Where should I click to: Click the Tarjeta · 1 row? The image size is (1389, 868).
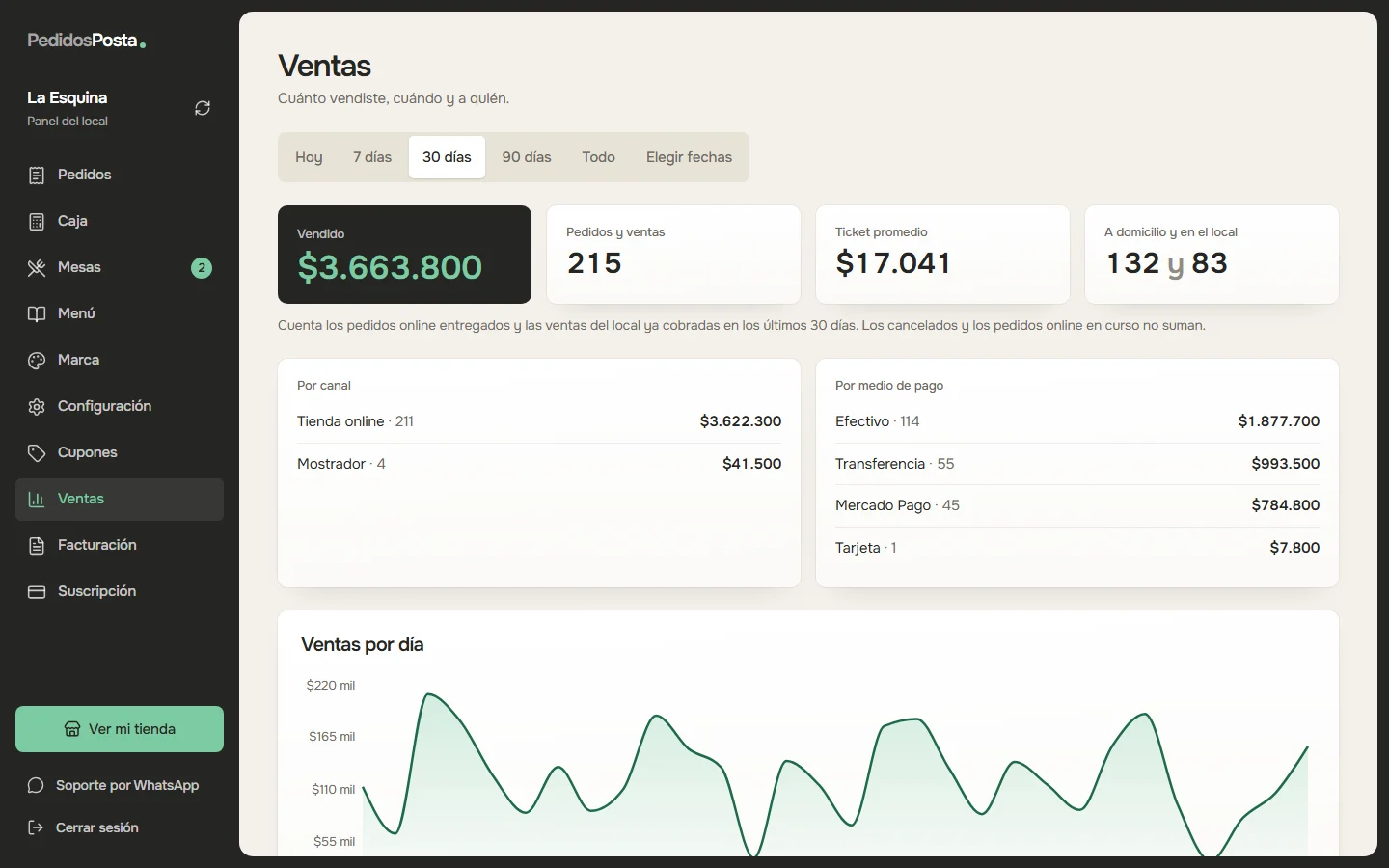(1077, 548)
